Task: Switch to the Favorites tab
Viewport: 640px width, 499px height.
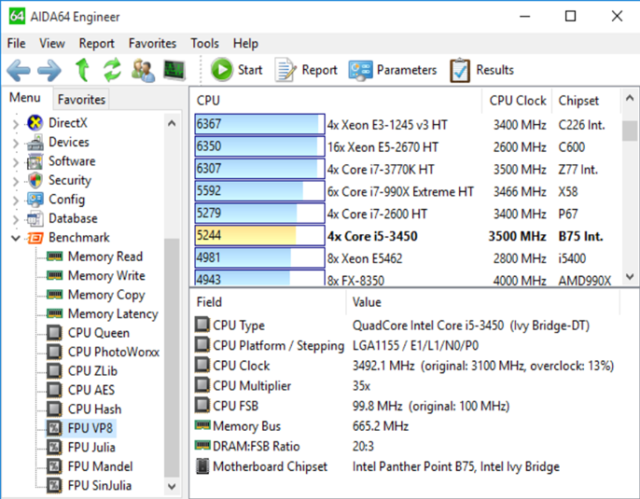Action: click(x=81, y=99)
